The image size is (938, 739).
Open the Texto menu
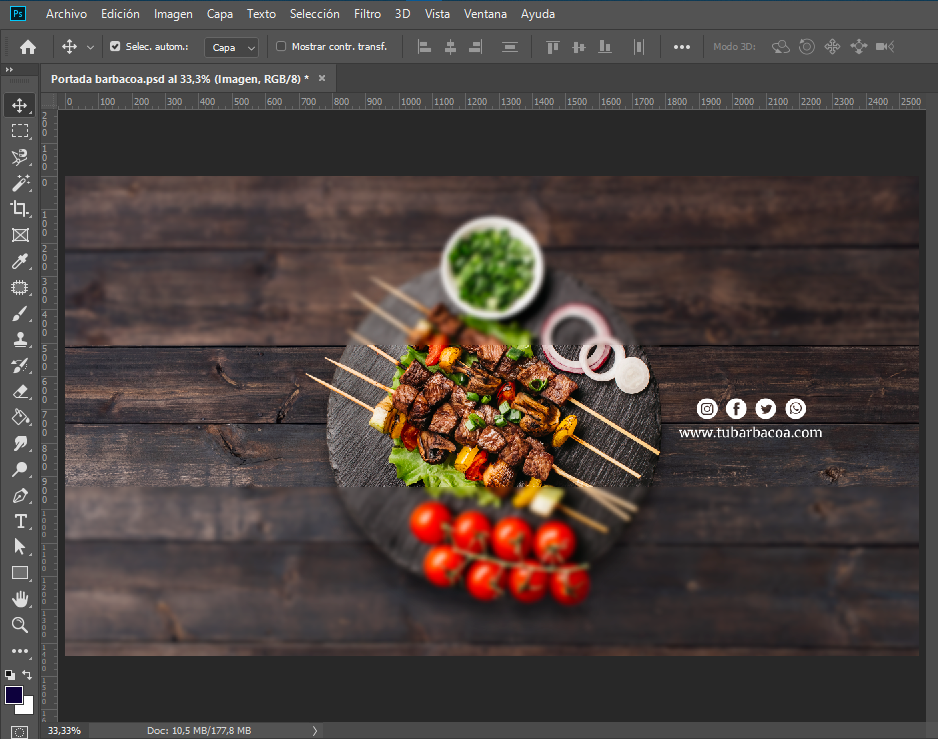point(261,14)
